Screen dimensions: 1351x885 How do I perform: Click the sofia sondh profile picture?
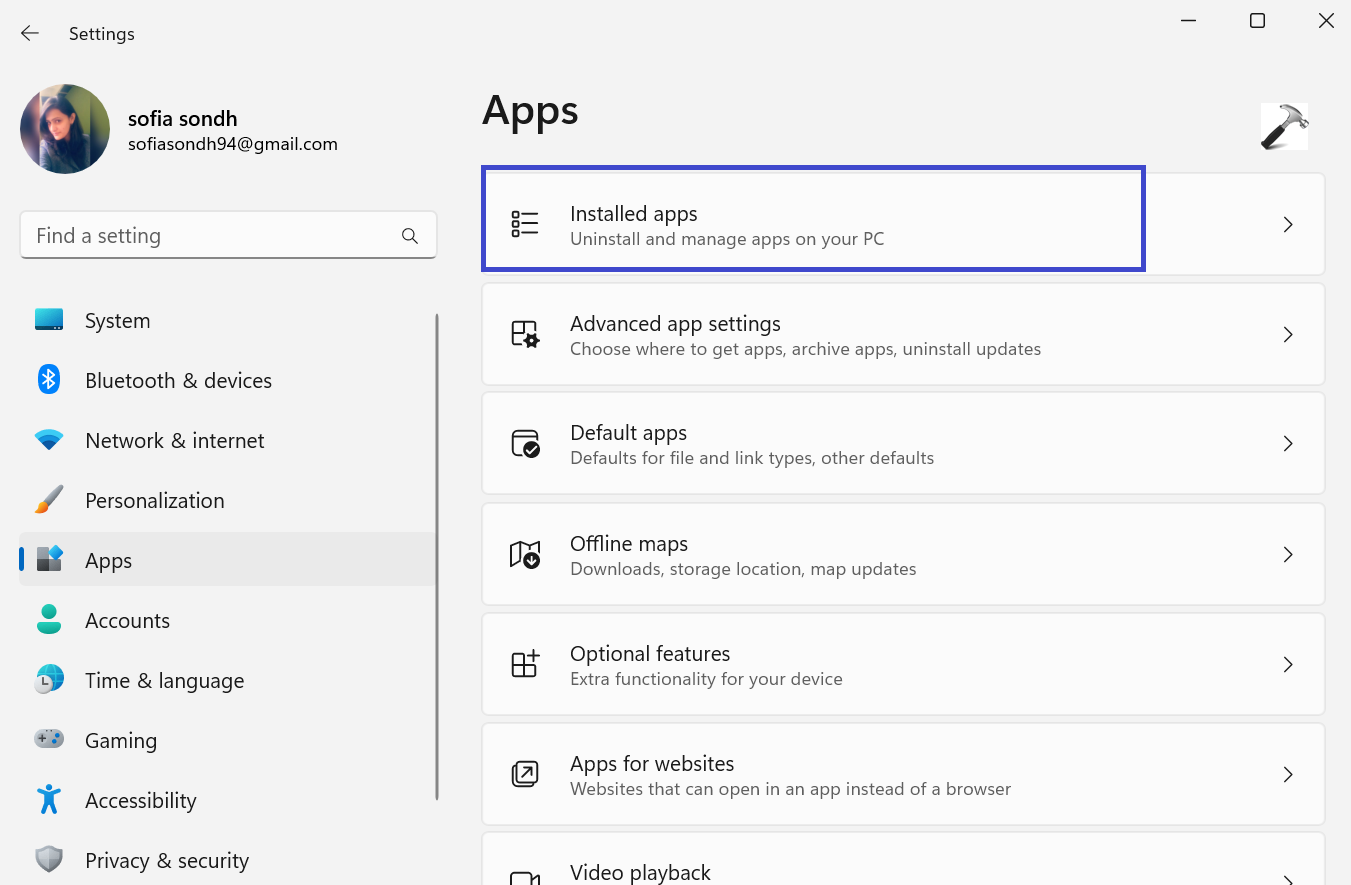pos(65,129)
